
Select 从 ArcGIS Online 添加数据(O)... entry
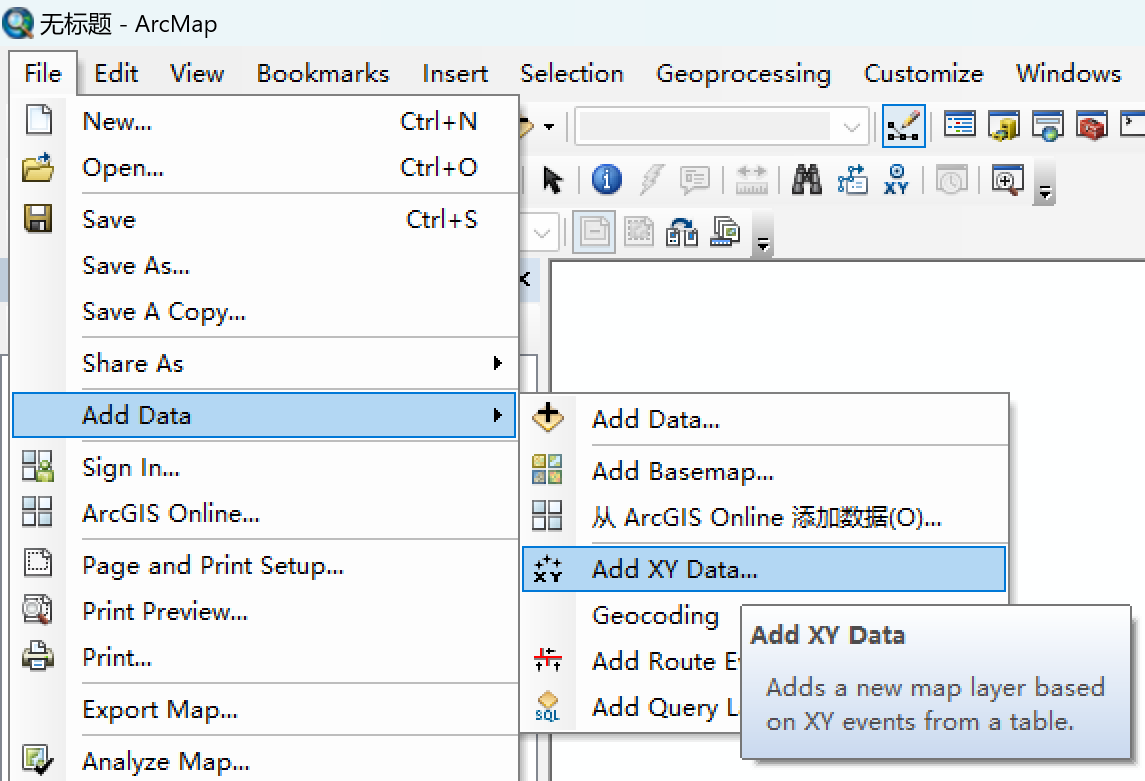pos(765,517)
